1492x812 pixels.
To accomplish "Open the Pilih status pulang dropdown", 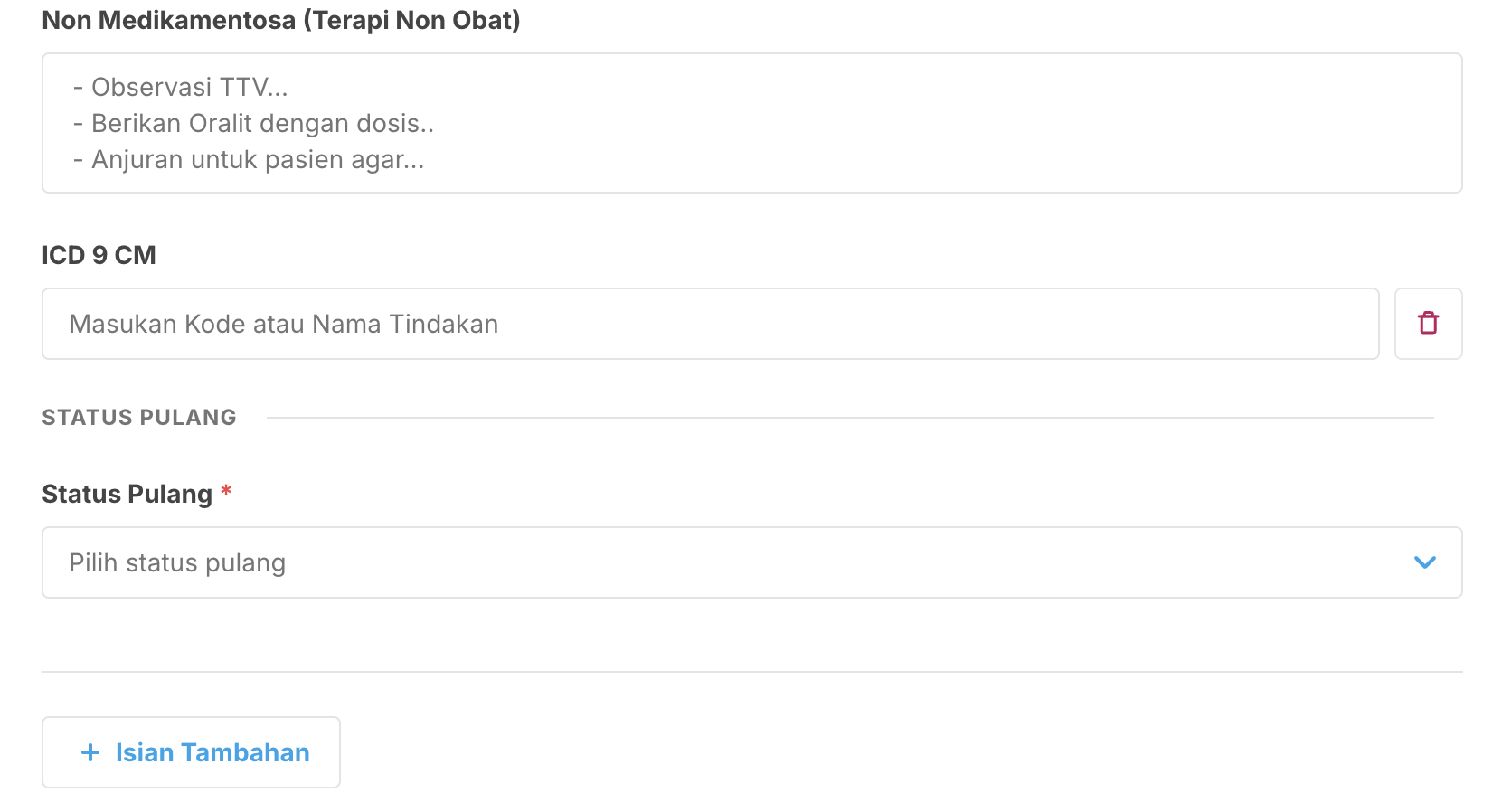I will tap(751, 562).
